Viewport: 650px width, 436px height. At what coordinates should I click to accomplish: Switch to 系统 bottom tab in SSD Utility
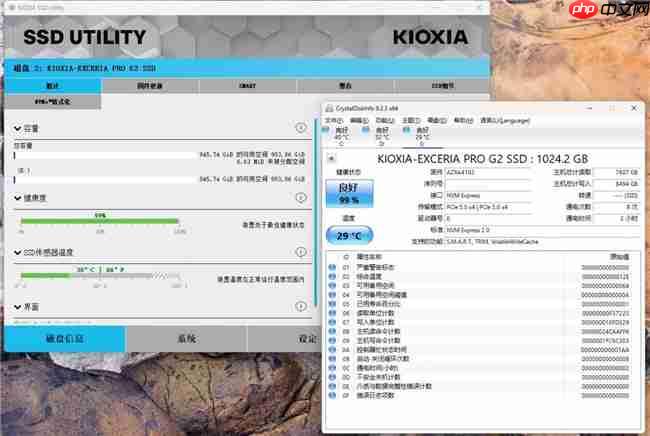tap(187, 339)
